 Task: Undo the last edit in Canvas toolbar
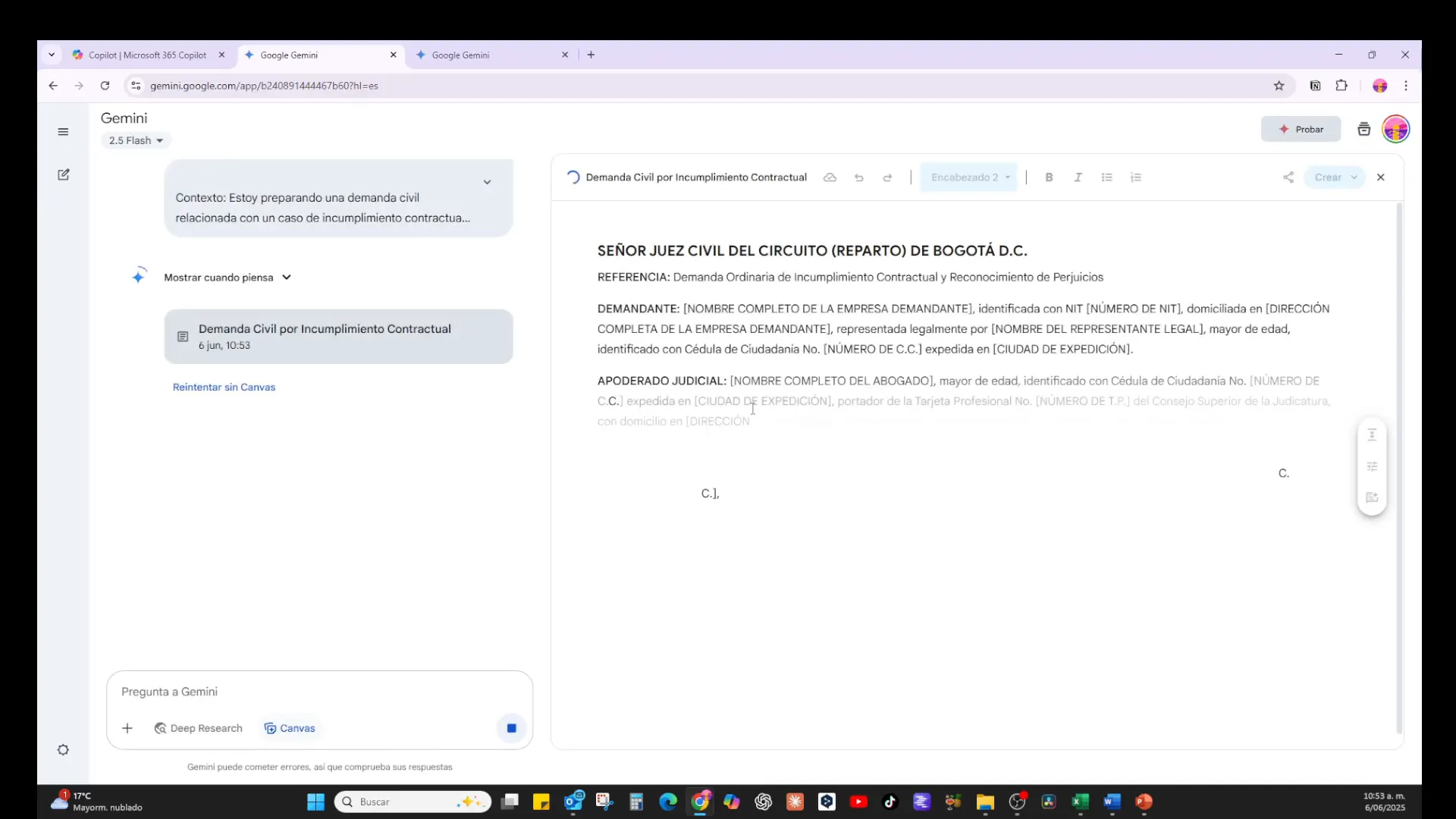point(858,177)
